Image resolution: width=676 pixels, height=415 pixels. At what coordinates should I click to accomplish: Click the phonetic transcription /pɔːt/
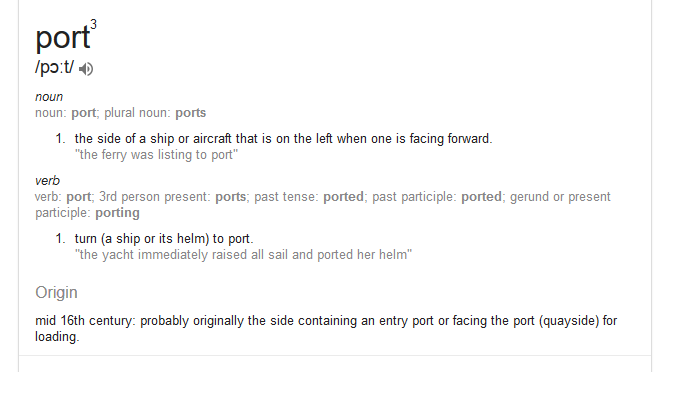[x=54, y=67]
